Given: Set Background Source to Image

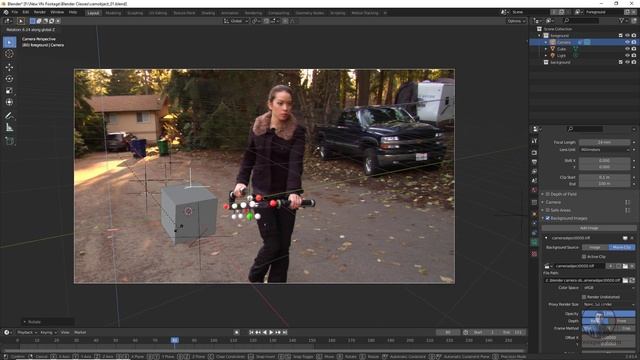Looking at the screenshot, I should (595, 247).
